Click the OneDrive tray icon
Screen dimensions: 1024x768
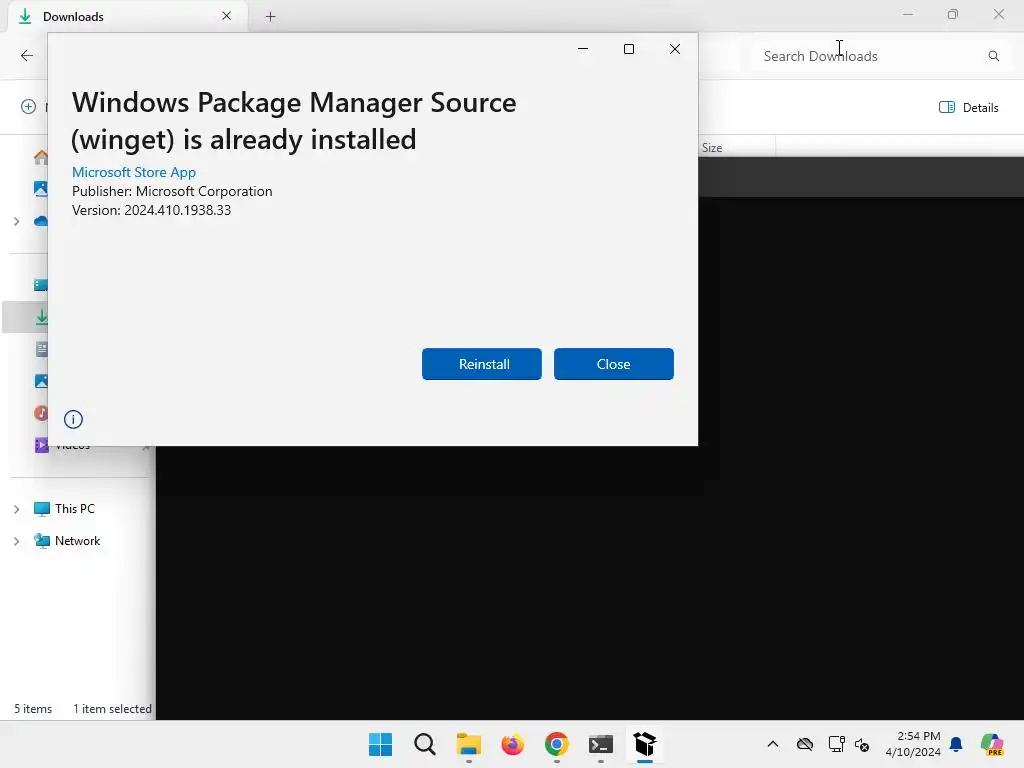805,744
